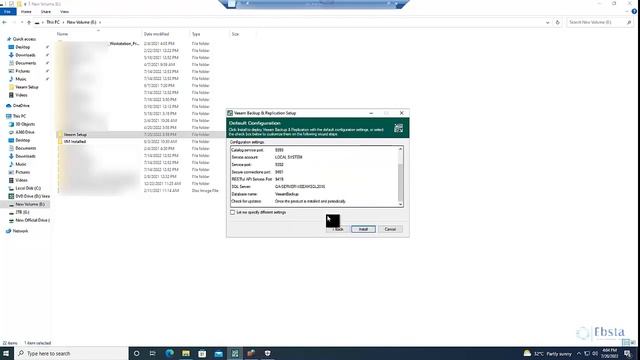Select Network in navigation pane
The height and width of the screenshot is (360, 640).
coord(20,231)
